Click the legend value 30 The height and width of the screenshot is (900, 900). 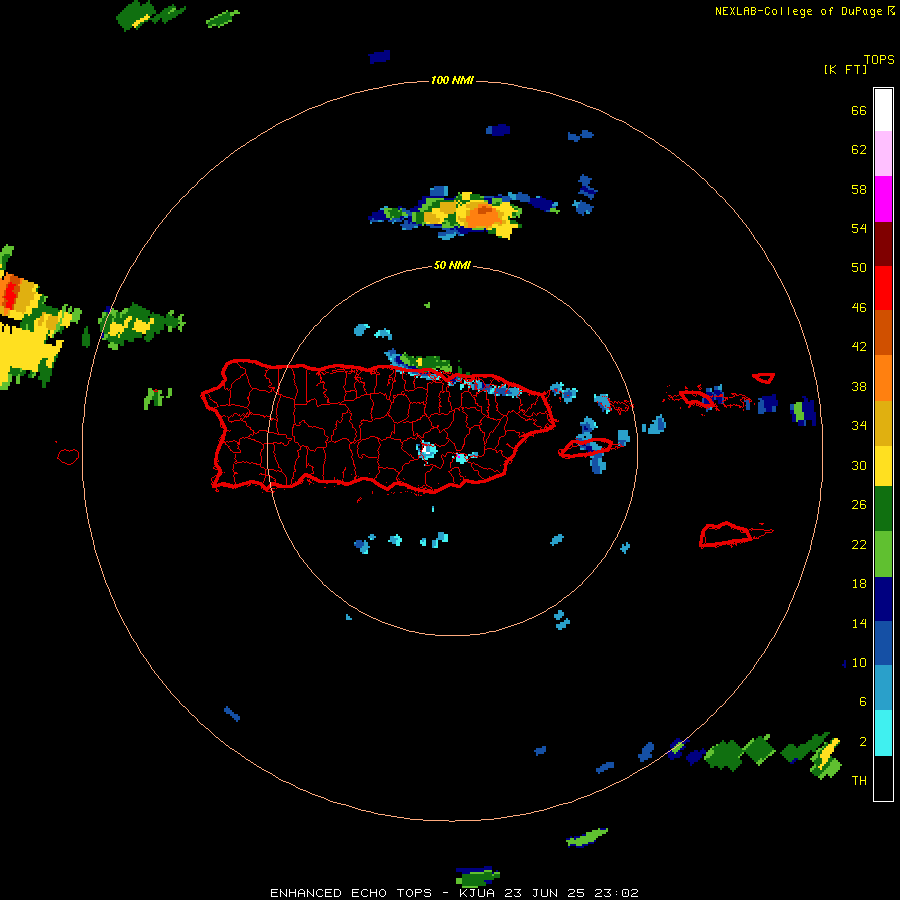click(x=859, y=465)
